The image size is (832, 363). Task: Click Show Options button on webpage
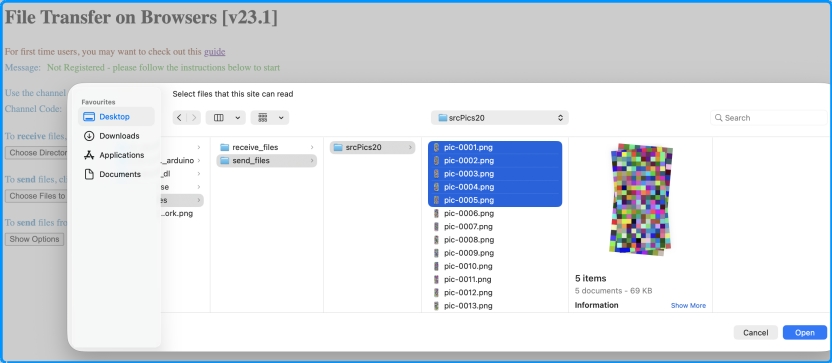click(34, 239)
